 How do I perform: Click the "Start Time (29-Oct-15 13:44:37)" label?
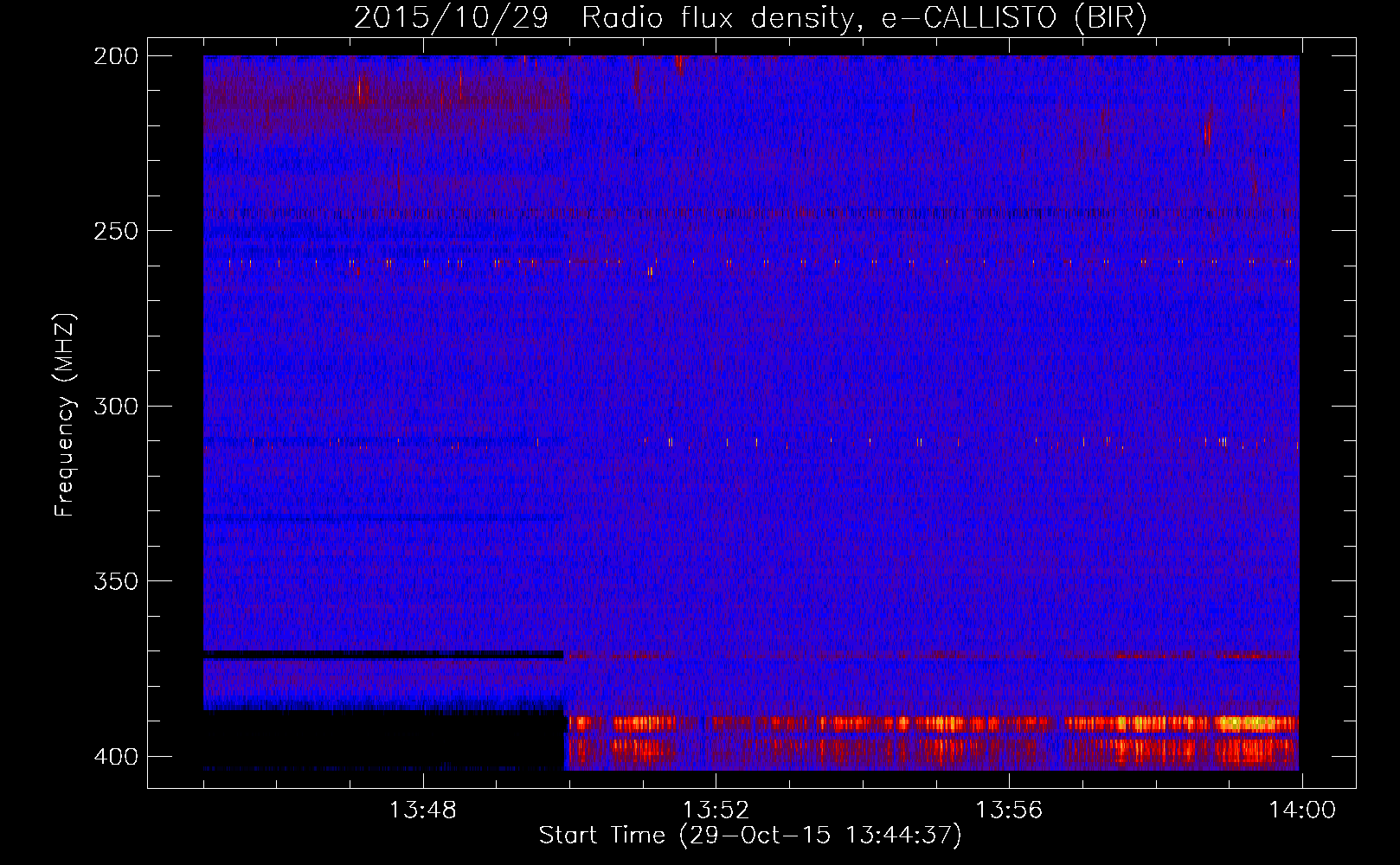(x=750, y=836)
